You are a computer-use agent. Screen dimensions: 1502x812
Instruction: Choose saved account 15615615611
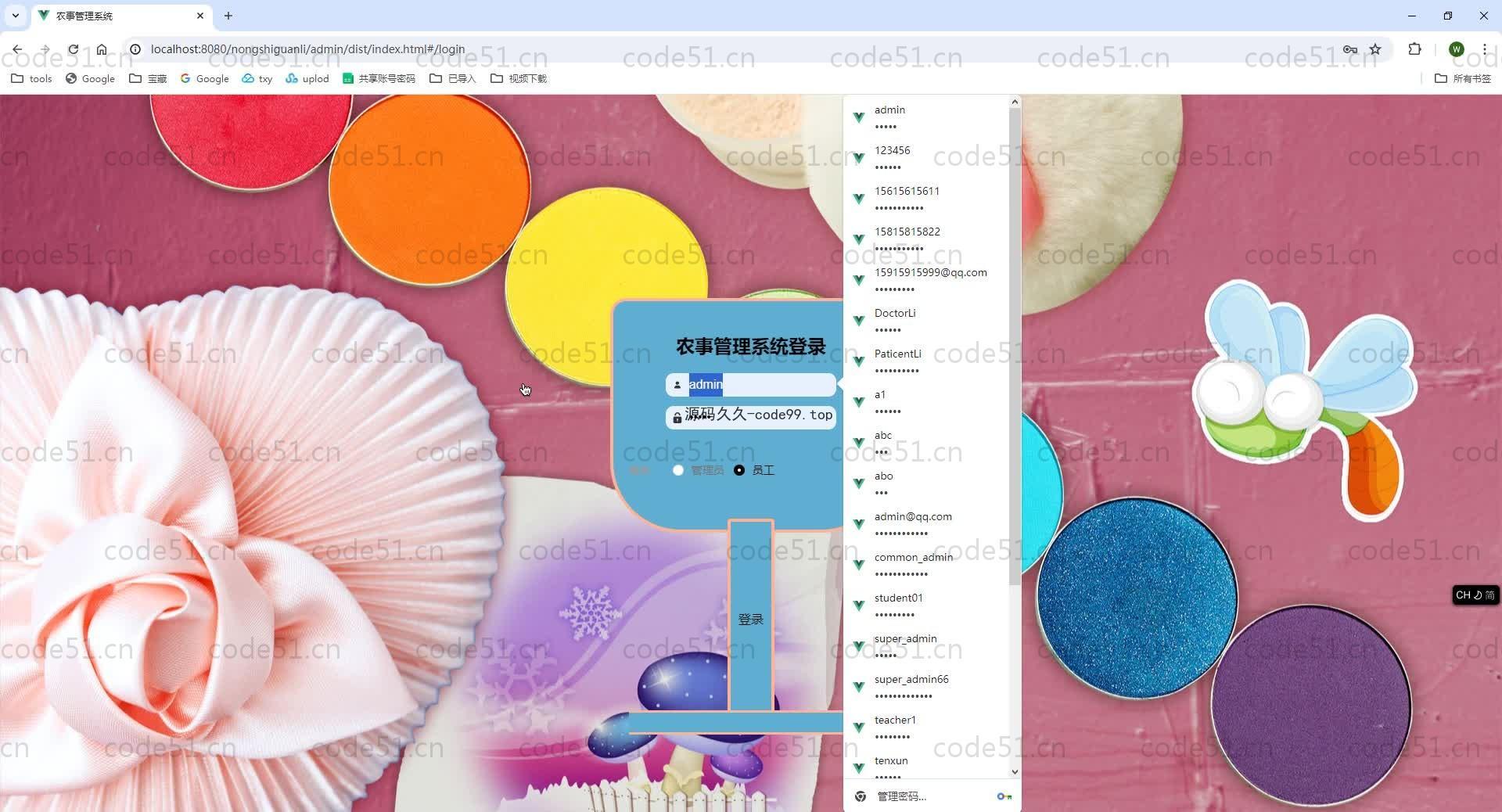[926, 199]
